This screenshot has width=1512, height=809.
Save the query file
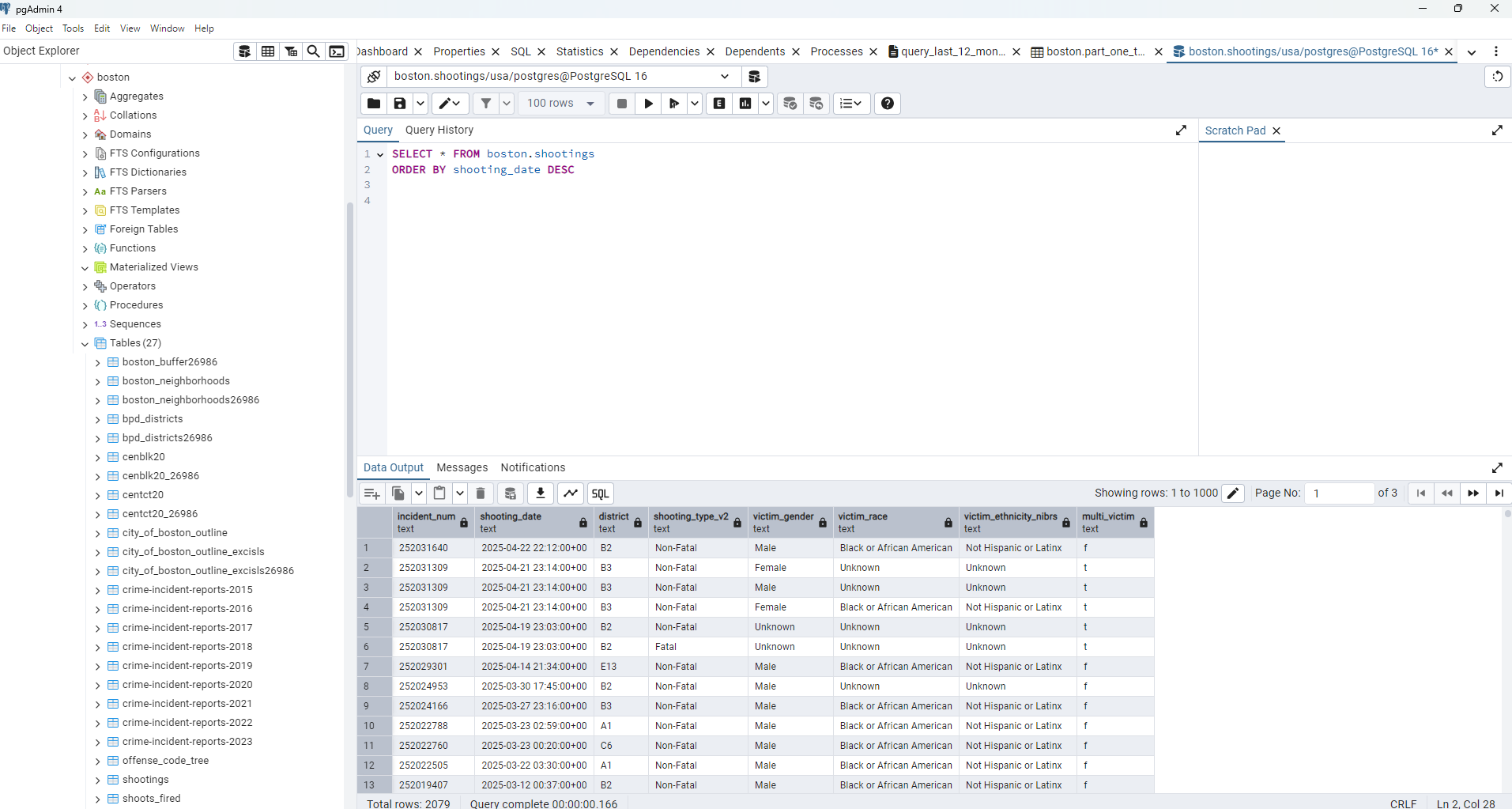click(x=400, y=104)
